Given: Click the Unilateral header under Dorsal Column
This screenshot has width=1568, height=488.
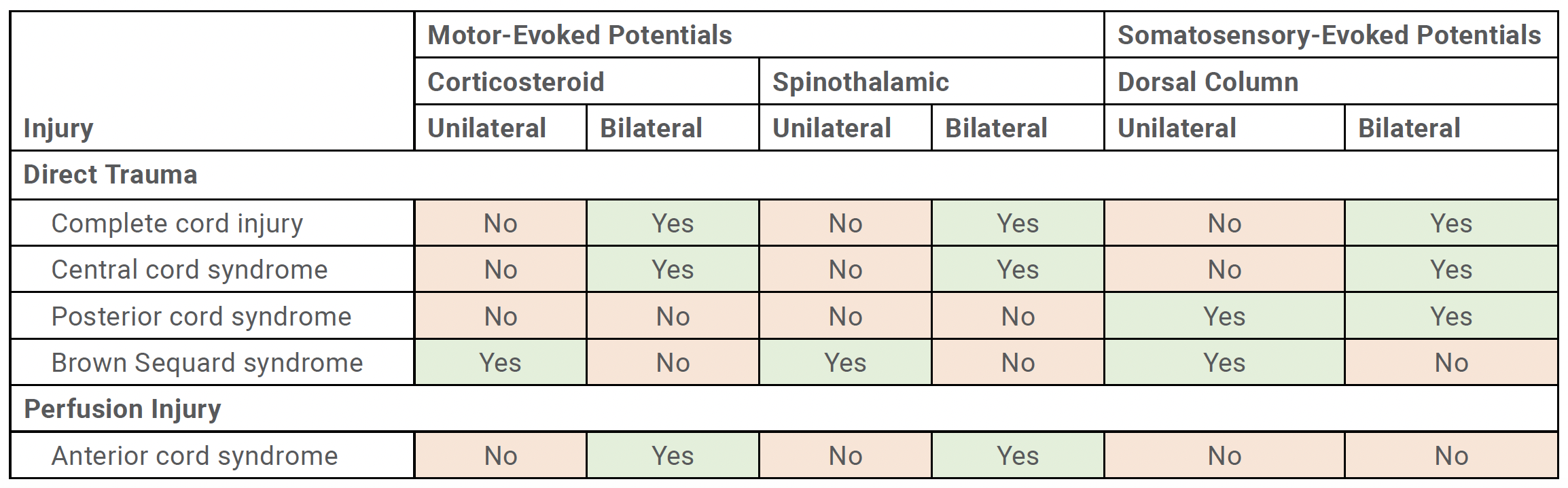Looking at the screenshot, I should tap(1224, 128).
